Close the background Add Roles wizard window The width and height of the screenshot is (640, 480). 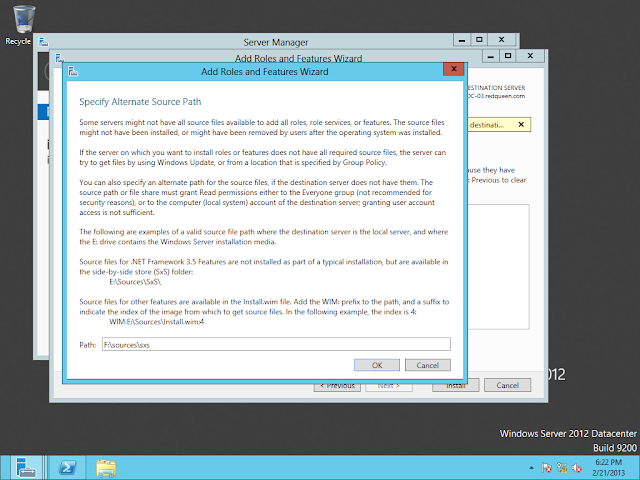tap(530, 56)
